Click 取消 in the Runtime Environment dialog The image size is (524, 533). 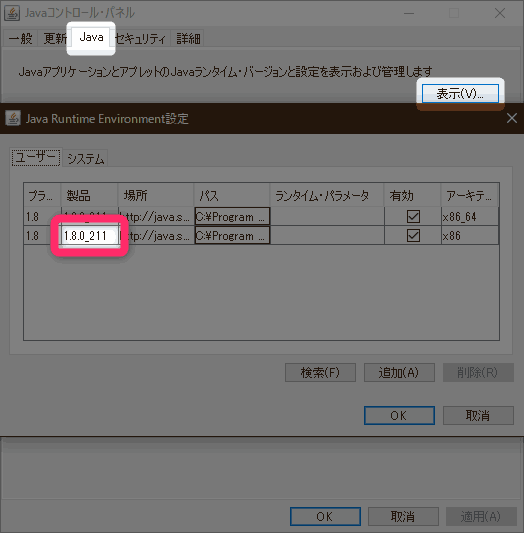pos(478,415)
